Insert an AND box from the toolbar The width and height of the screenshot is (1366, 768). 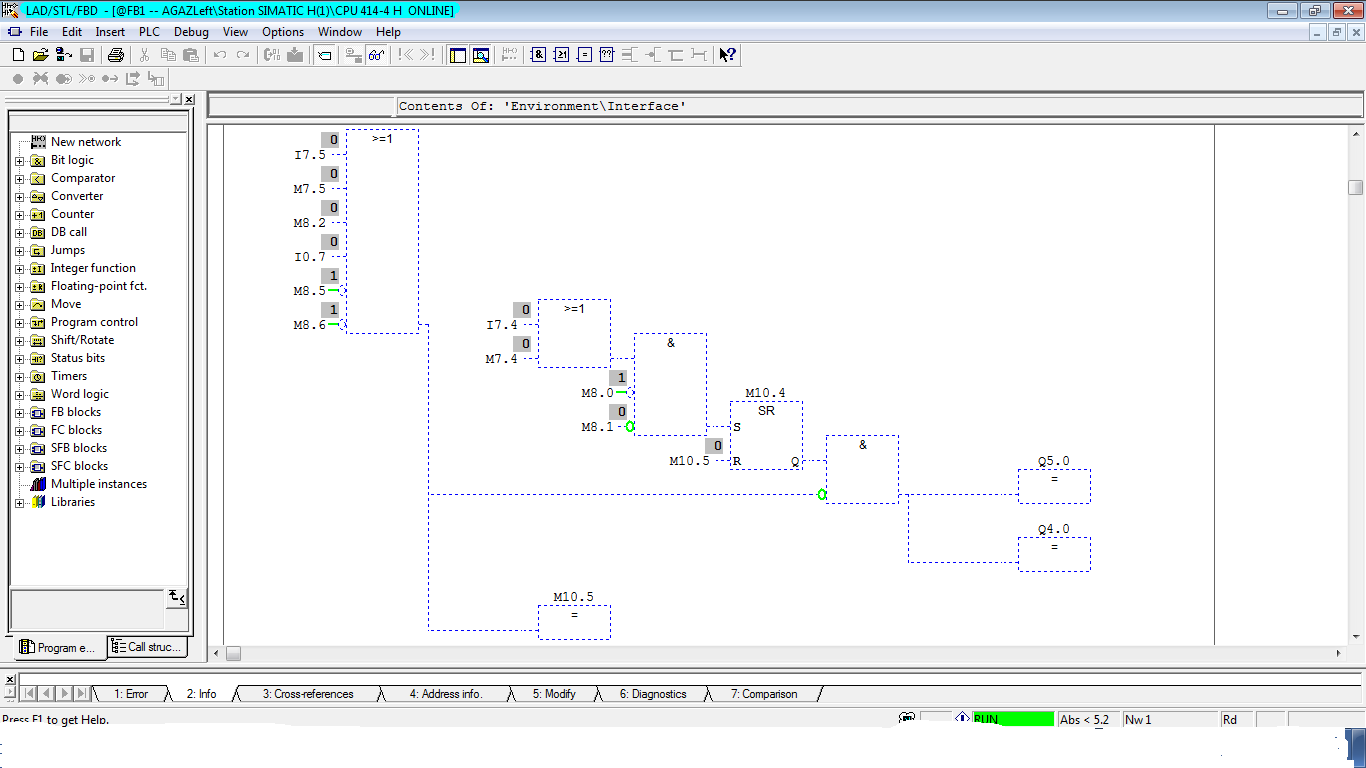click(538, 55)
